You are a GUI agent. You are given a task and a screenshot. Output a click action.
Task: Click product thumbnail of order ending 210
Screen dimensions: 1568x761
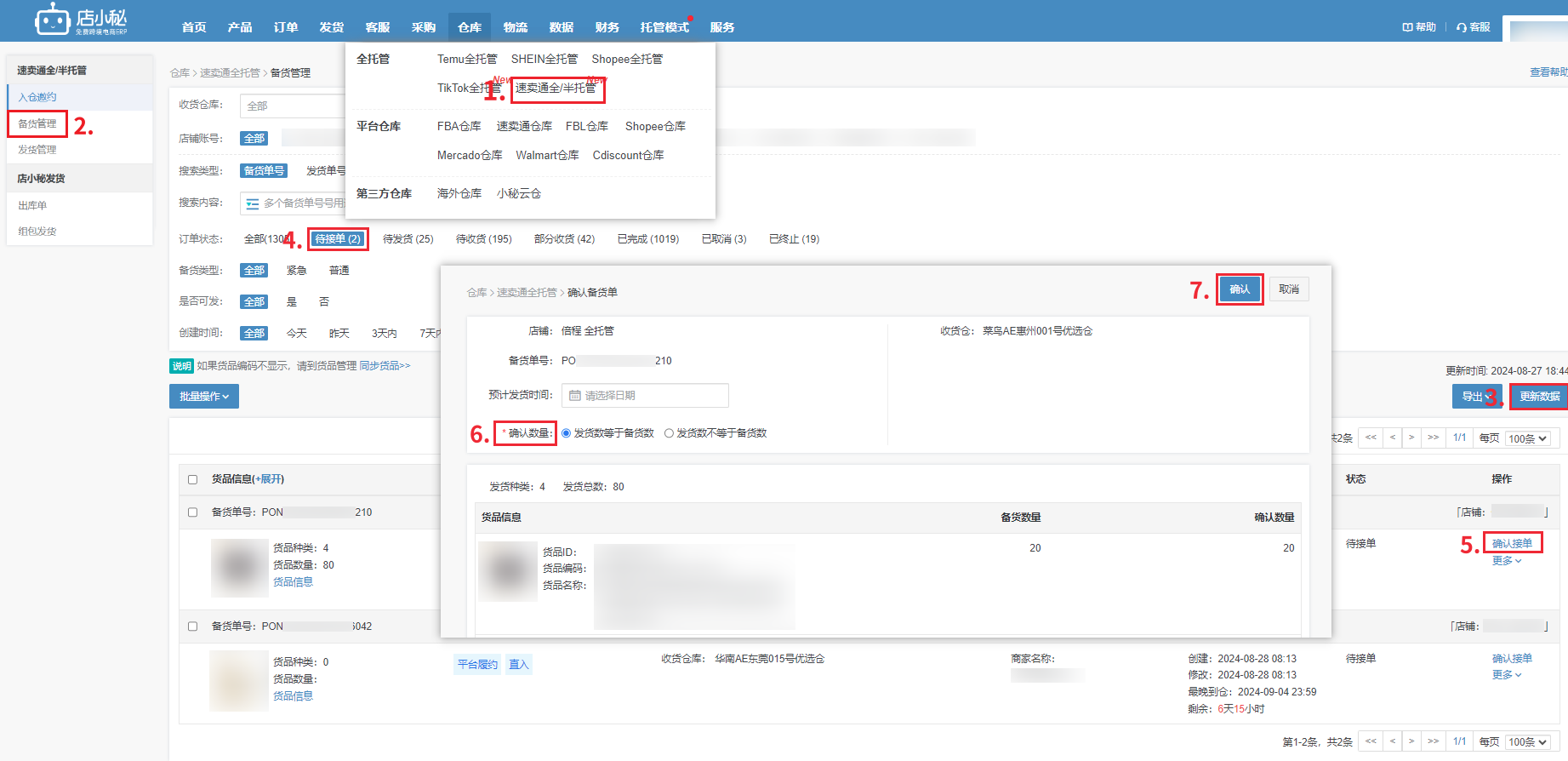pyautogui.click(x=239, y=567)
